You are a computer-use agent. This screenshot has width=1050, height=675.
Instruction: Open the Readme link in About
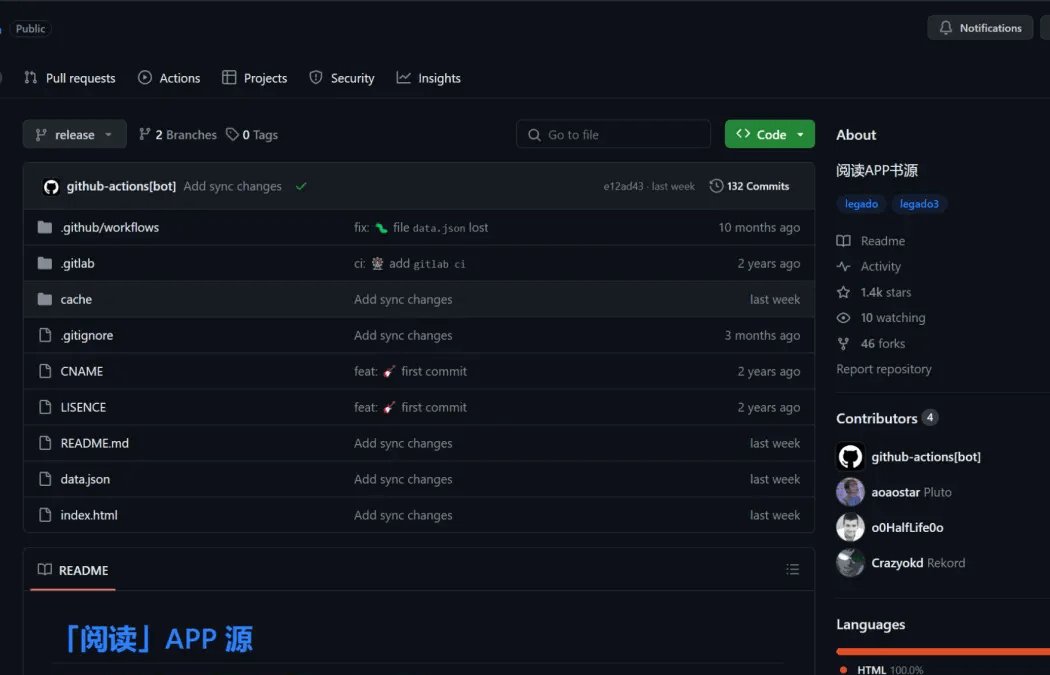pyautogui.click(x=871, y=241)
